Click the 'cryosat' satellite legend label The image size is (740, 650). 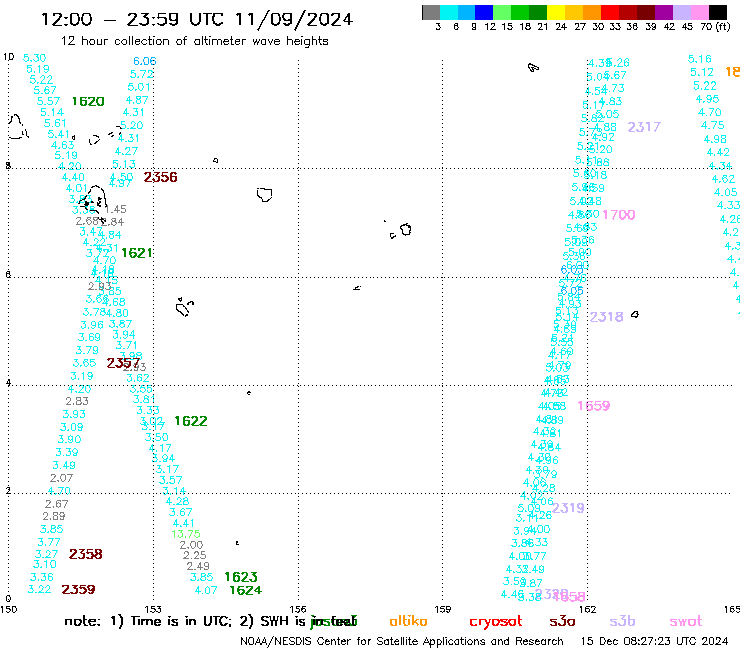pos(496,621)
